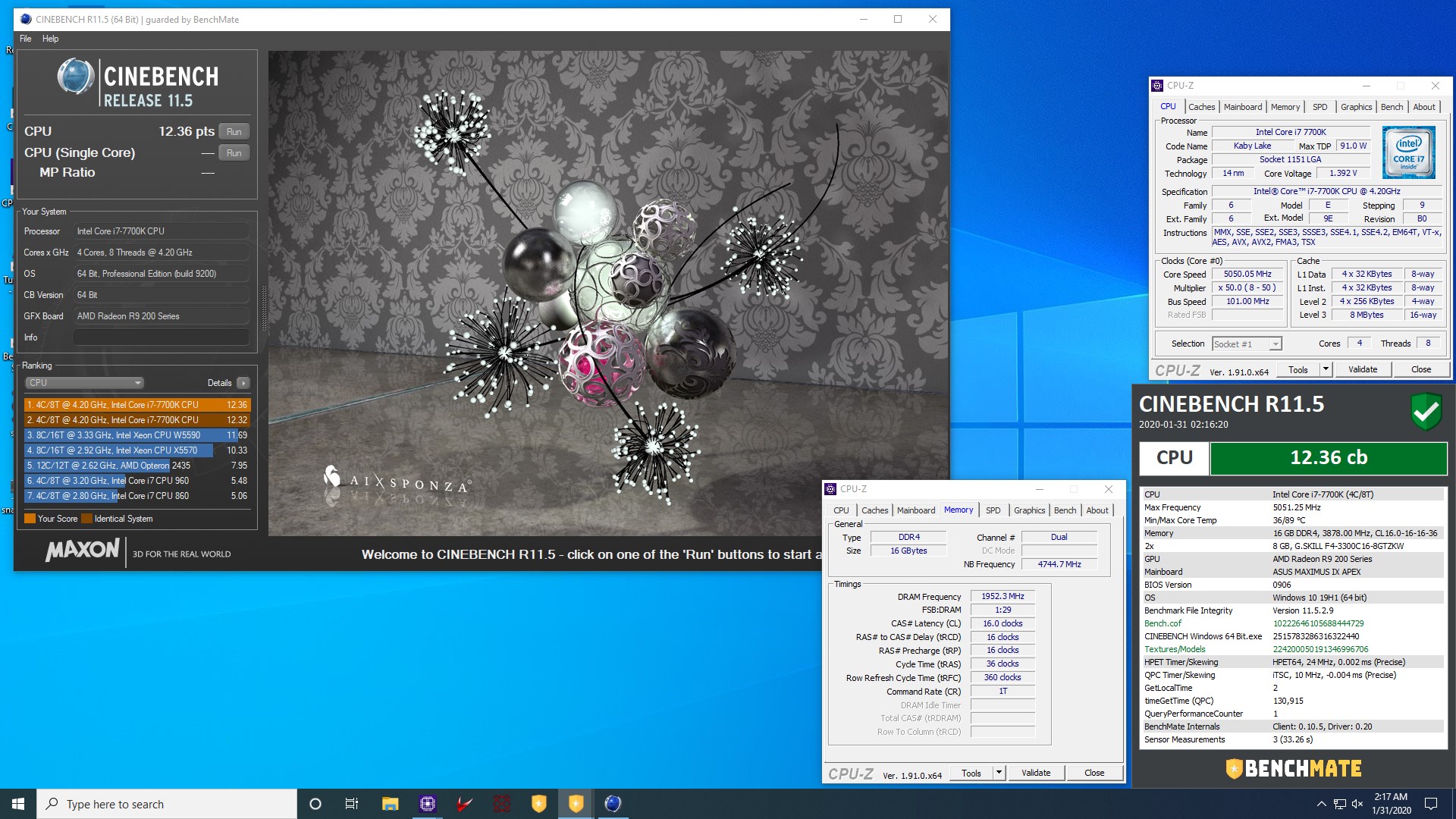
Task: Open Cortana from the taskbar circle icon
Action: [315, 804]
